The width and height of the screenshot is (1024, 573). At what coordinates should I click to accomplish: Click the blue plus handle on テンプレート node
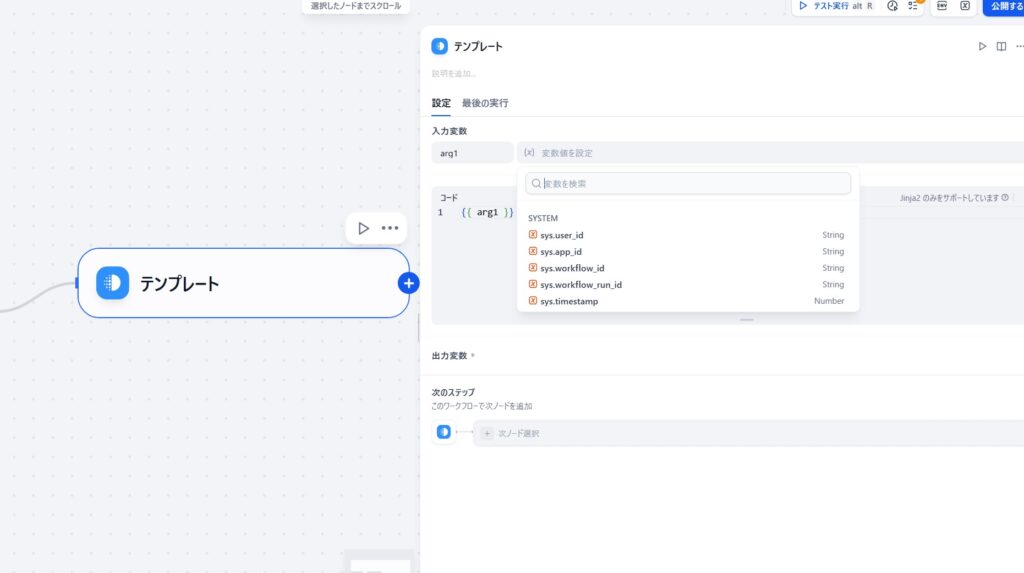408,283
